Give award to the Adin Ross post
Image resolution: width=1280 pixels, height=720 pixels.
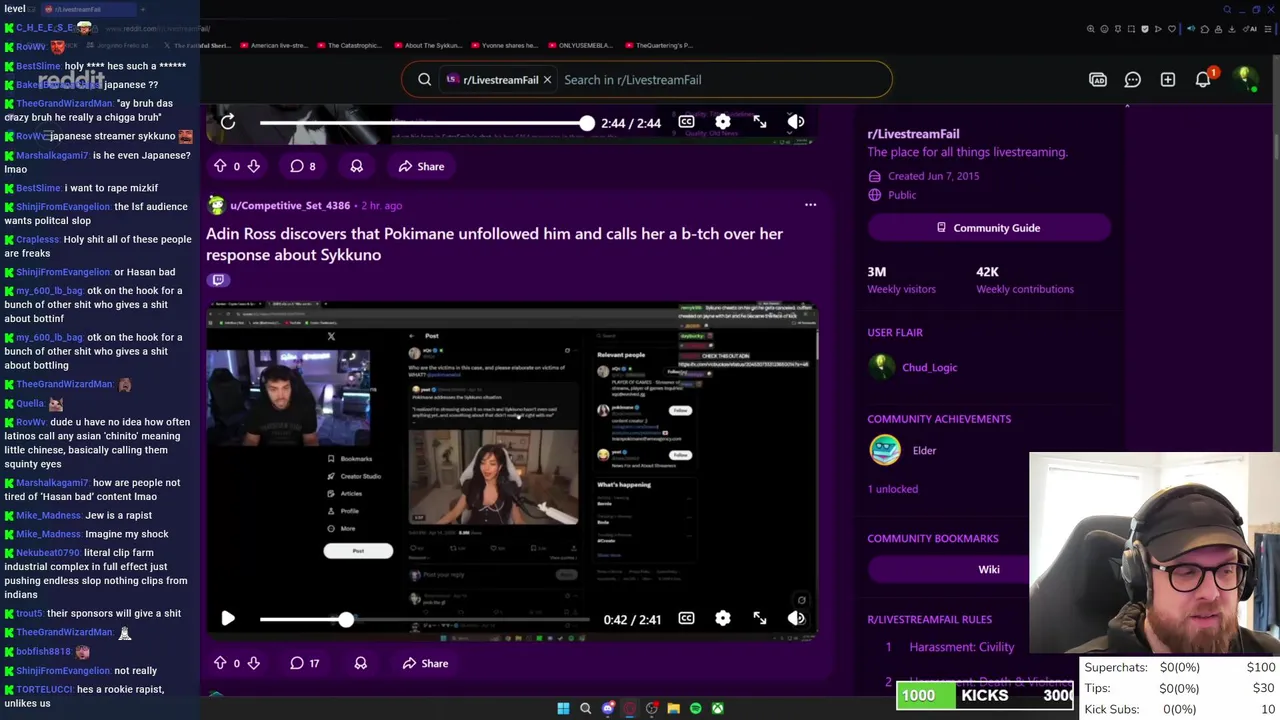point(360,663)
